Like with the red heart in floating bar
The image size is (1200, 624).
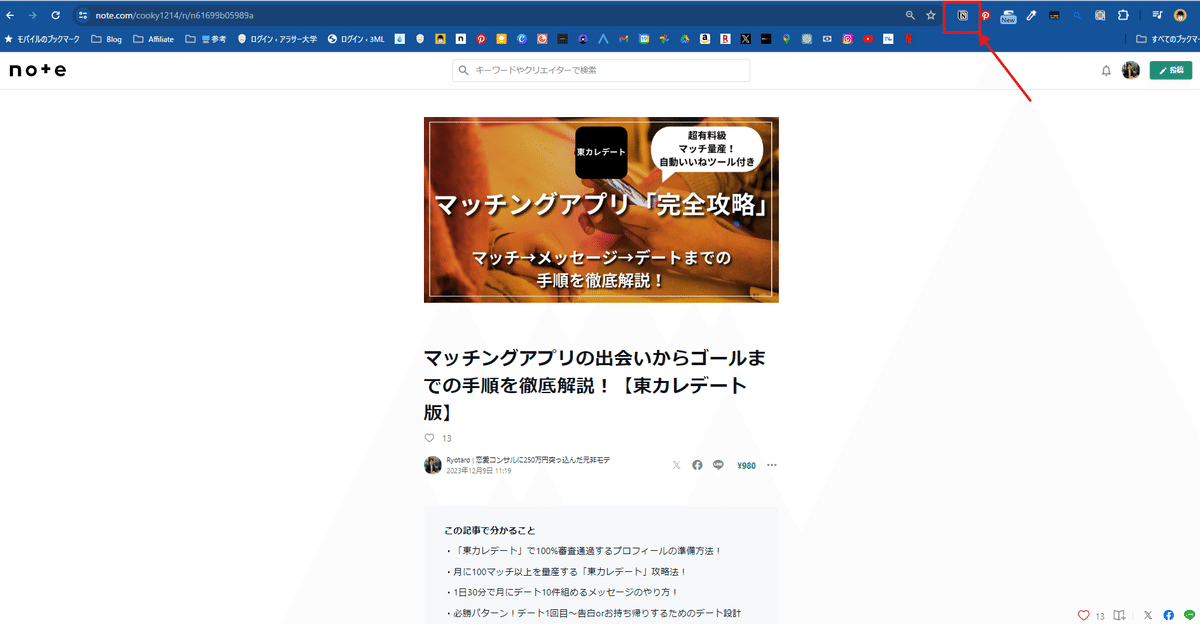click(x=1083, y=615)
